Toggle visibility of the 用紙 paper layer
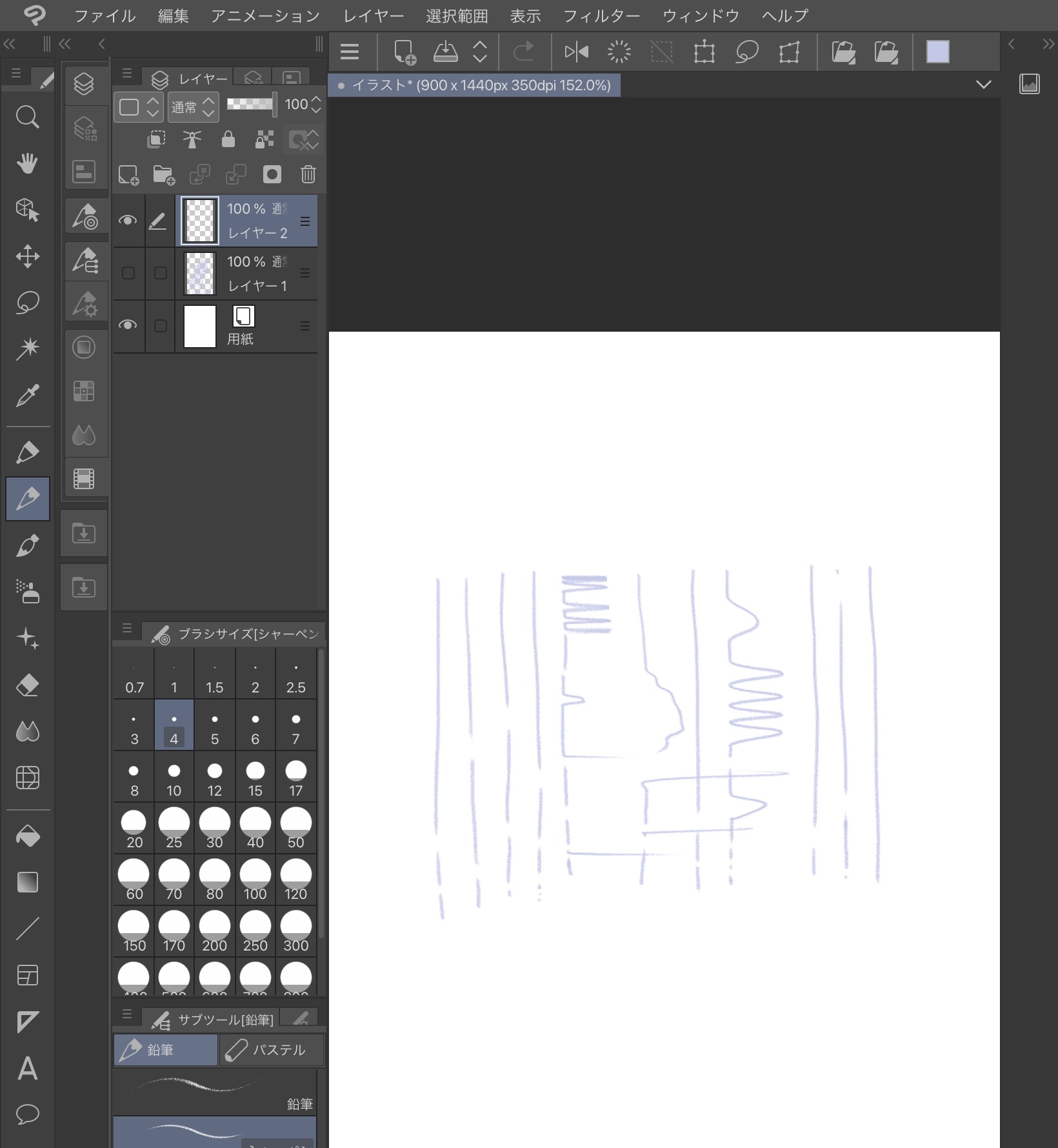The width and height of the screenshot is (1058, 1148). 128,325
